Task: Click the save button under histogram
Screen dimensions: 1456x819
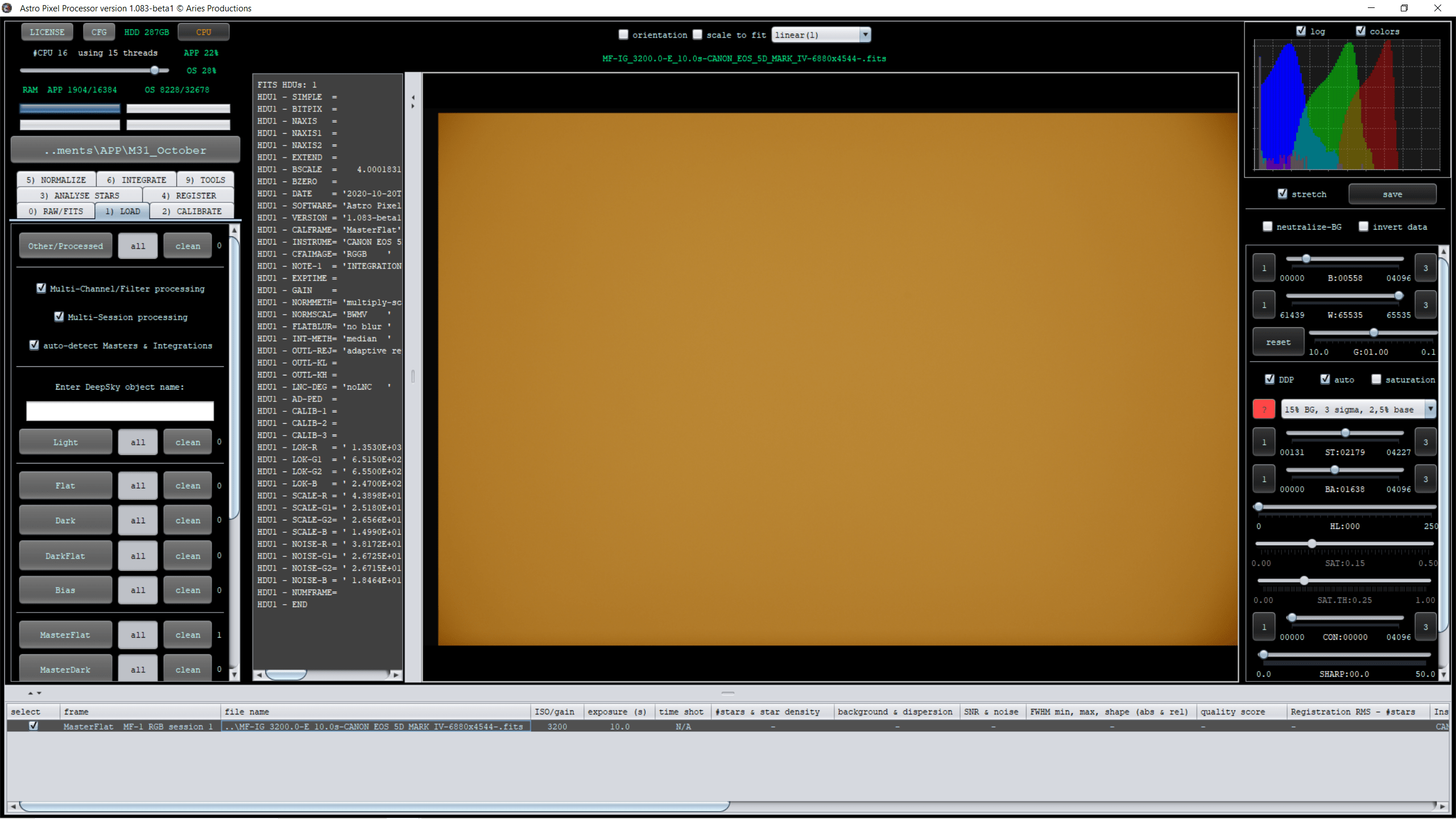Action: pos(1392,194)
